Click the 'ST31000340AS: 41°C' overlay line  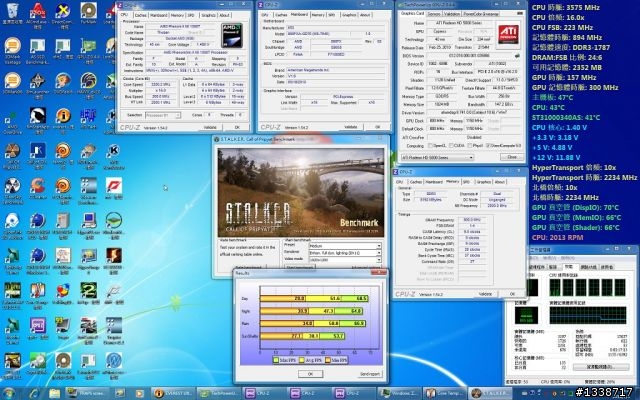pos(566,118)
